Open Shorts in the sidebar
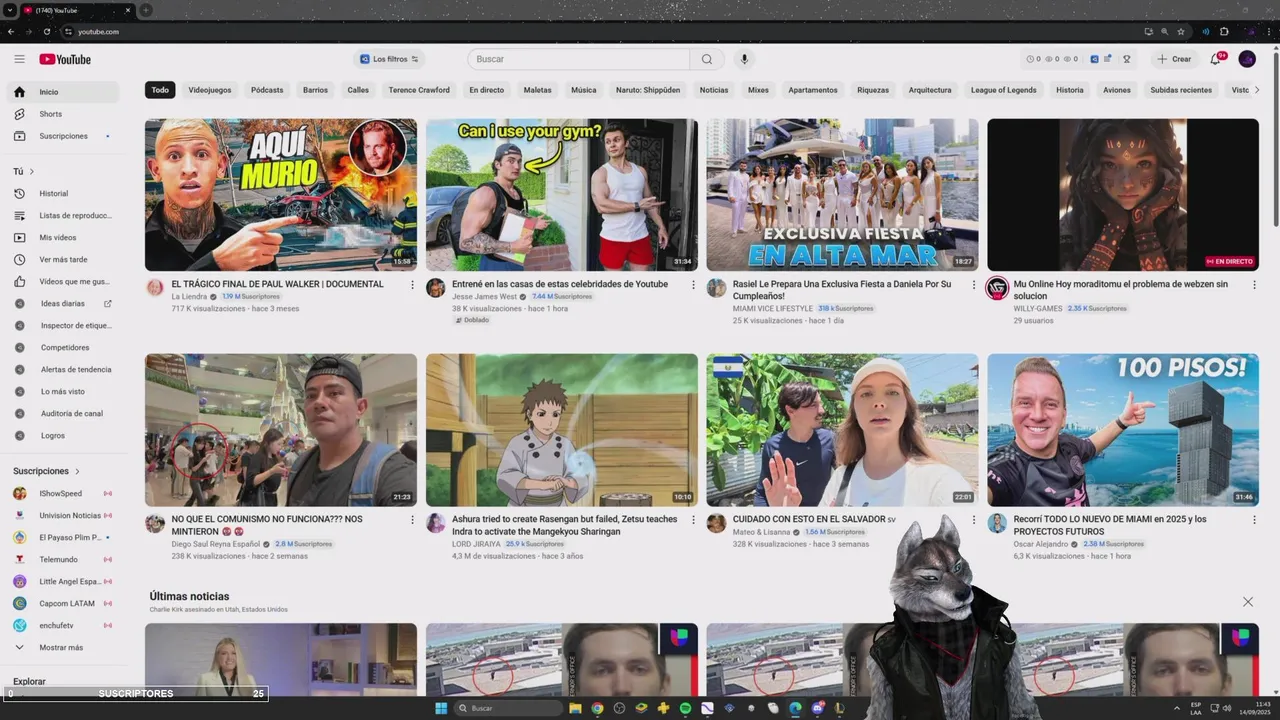 click(x=62, y=114)
